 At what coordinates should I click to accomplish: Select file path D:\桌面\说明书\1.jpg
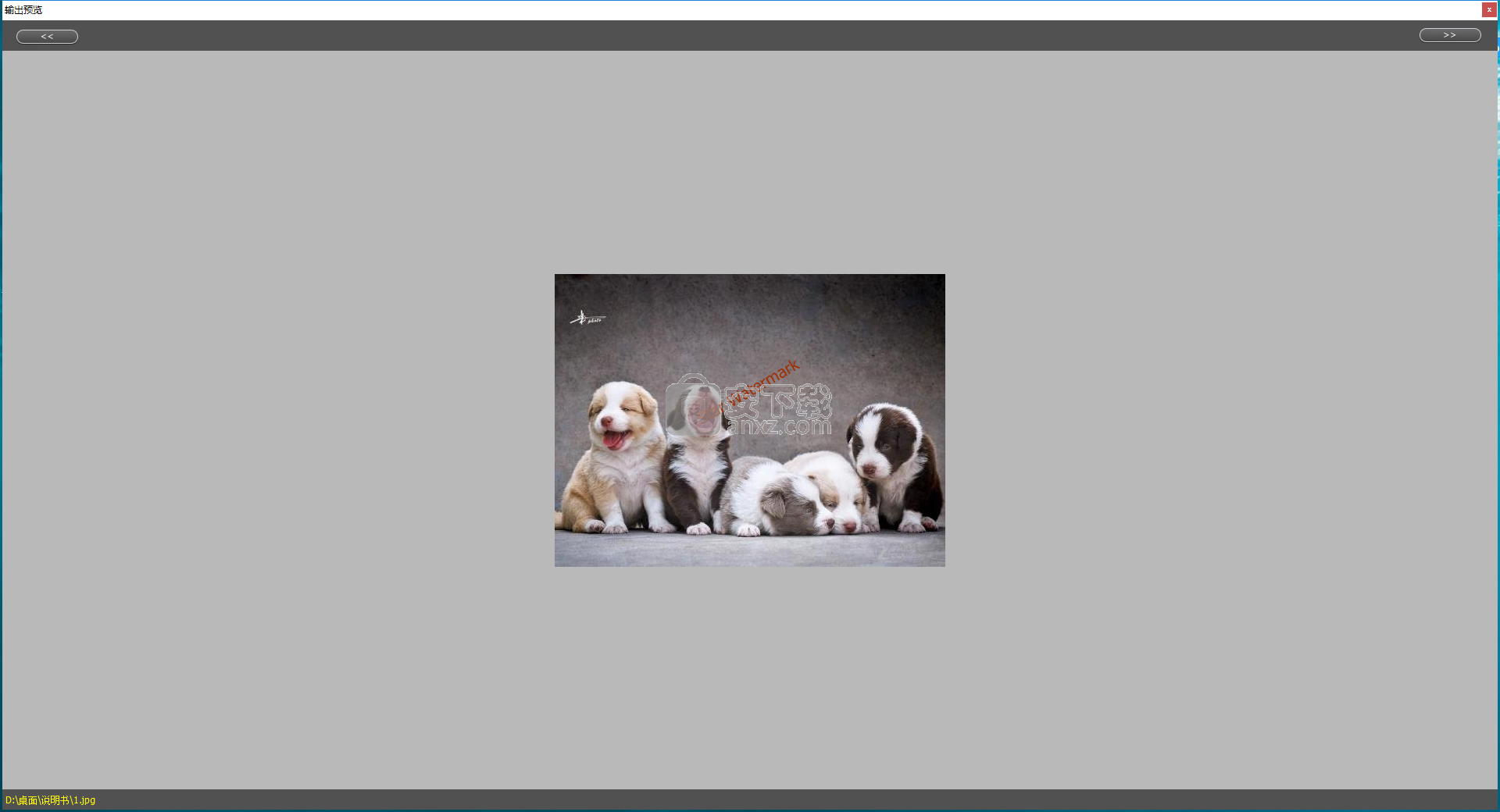[x=50, y=800]
